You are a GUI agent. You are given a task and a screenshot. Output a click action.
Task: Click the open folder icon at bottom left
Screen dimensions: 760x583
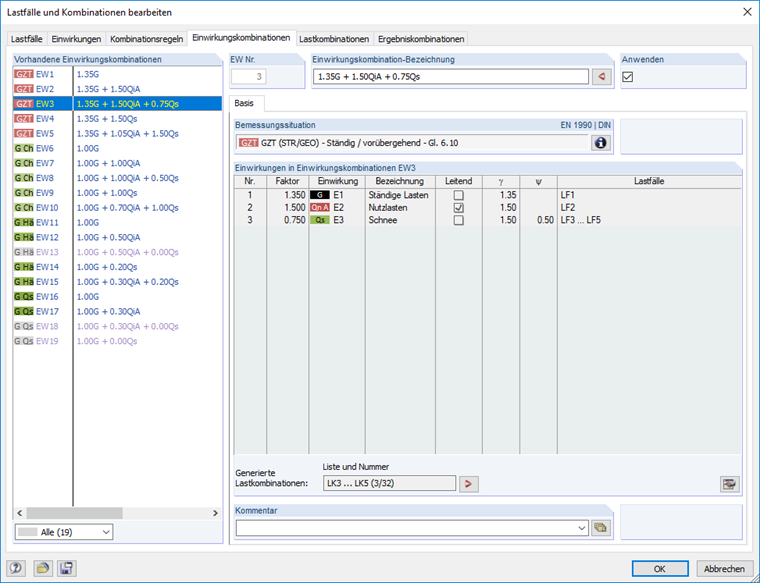[43, 568]
